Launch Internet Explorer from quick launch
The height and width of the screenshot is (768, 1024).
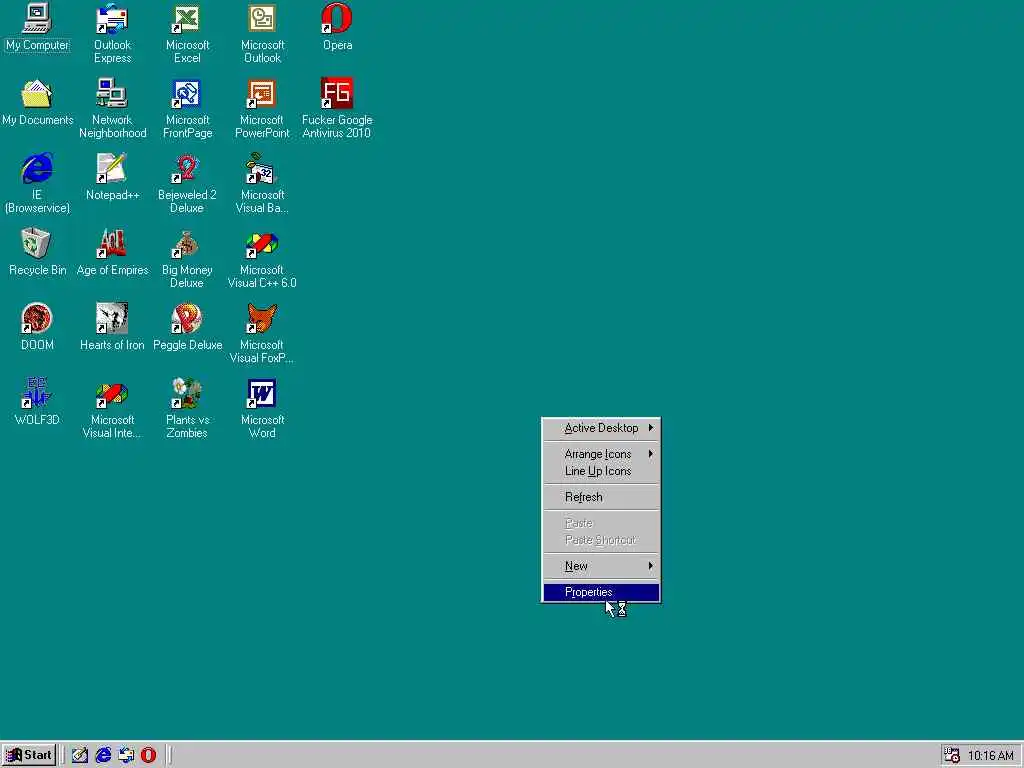[103, 755]
